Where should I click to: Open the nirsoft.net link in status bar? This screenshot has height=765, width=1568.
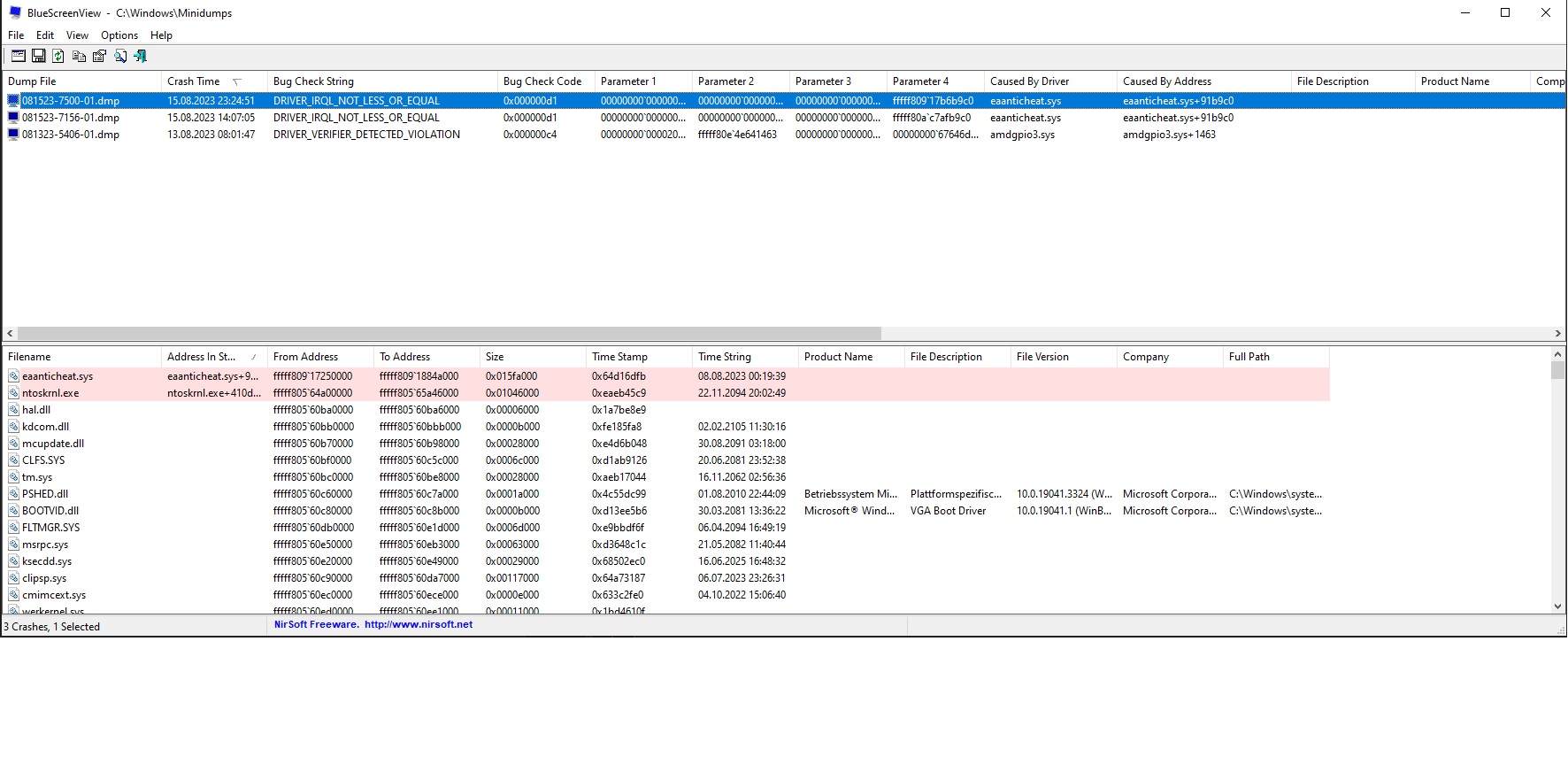[x=419, y=624]
